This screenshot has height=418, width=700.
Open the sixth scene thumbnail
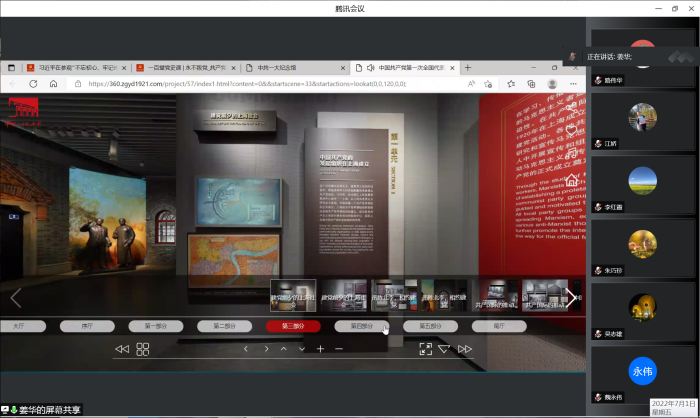(x=545, y=295)
